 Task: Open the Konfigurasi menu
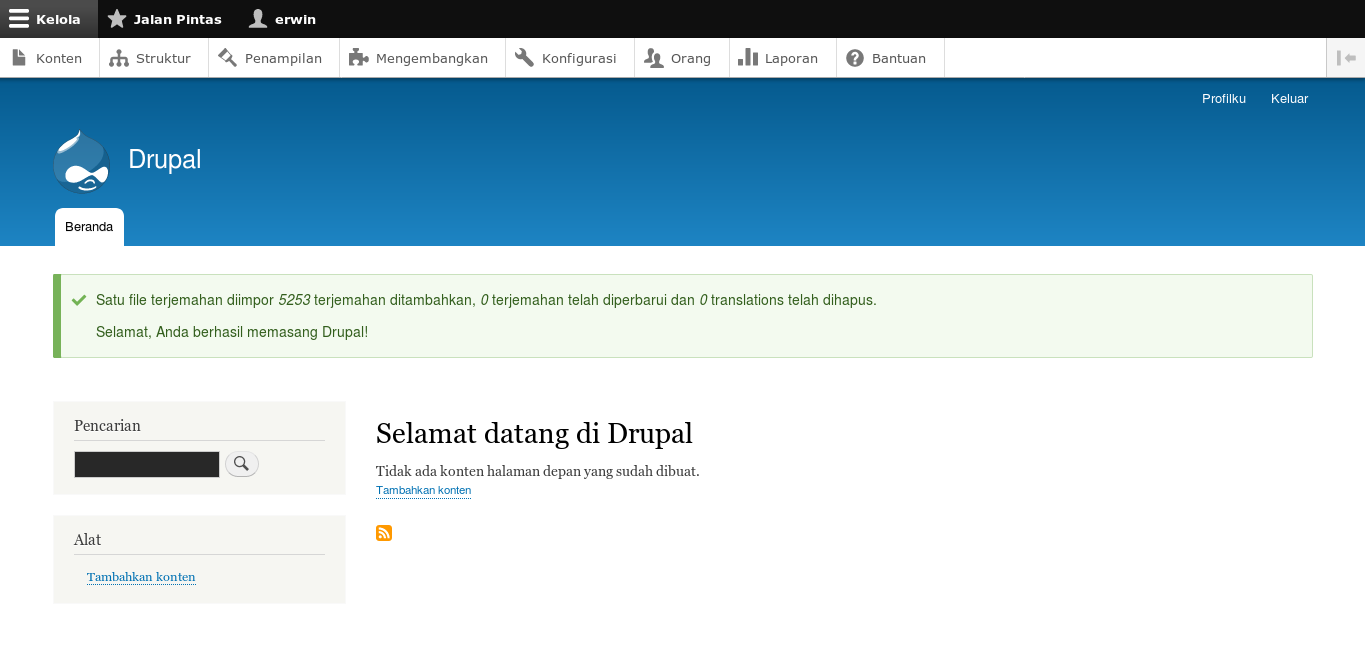[x=570, y=58]
